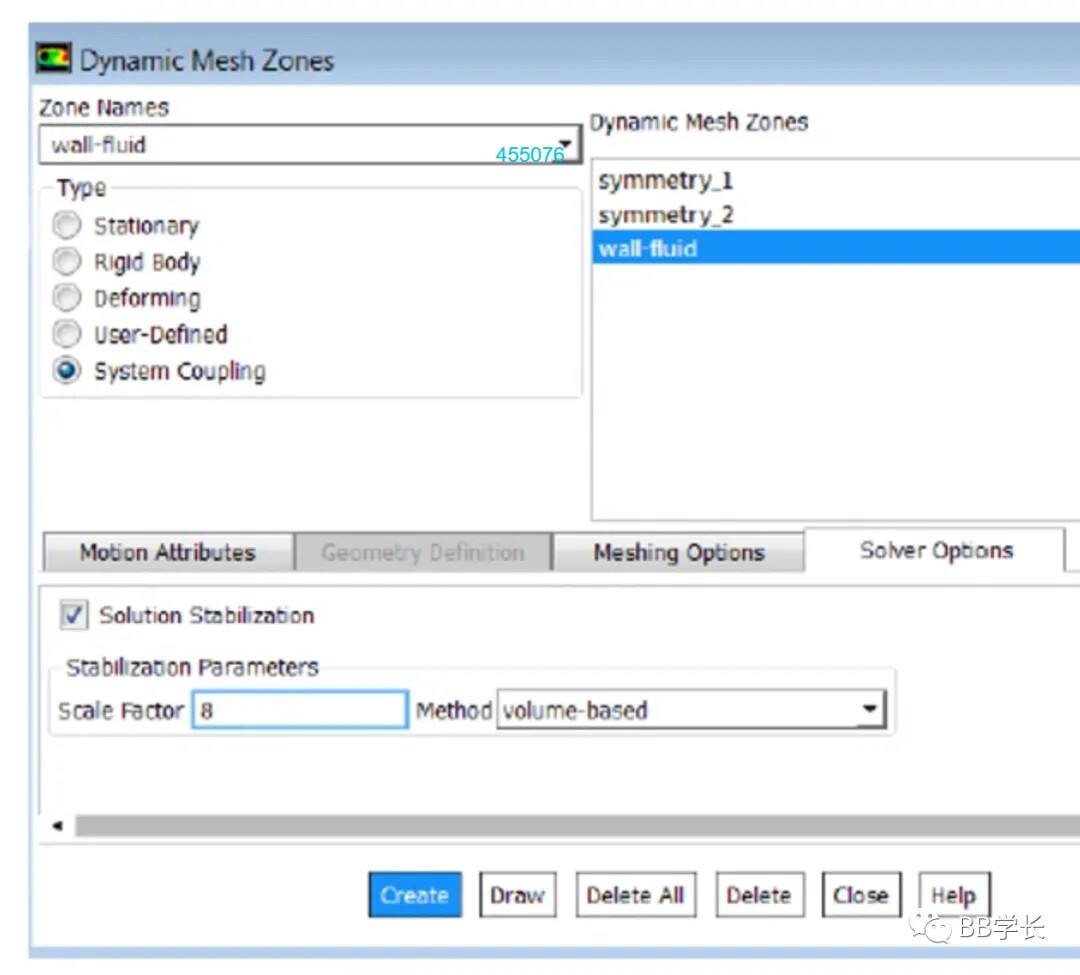Open Help for dynamic mesh zones
Screen dimensions: 1080x975
point(953,895)
